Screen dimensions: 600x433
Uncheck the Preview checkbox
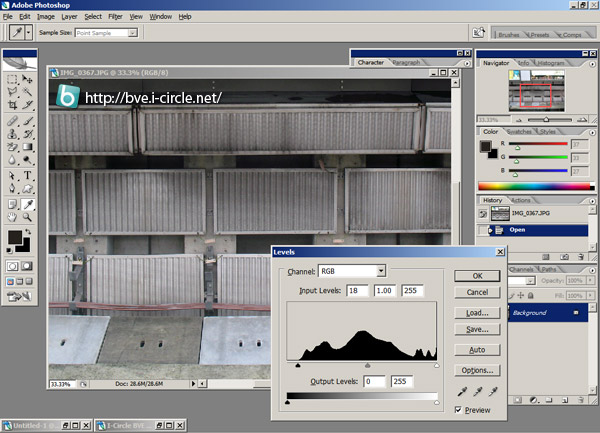(x=459, y=410)
